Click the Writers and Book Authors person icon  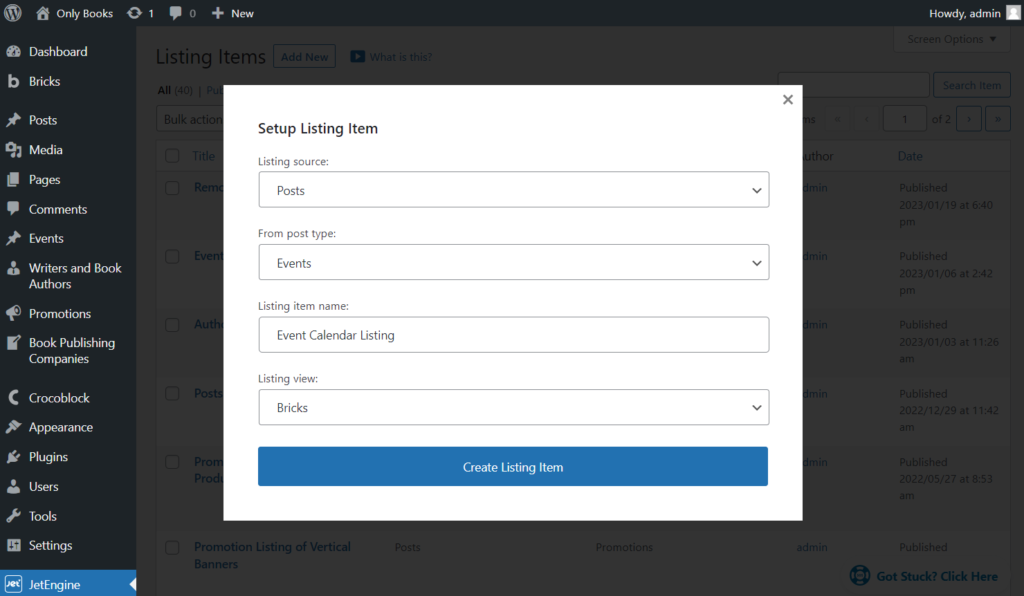[x=13, y=268]
